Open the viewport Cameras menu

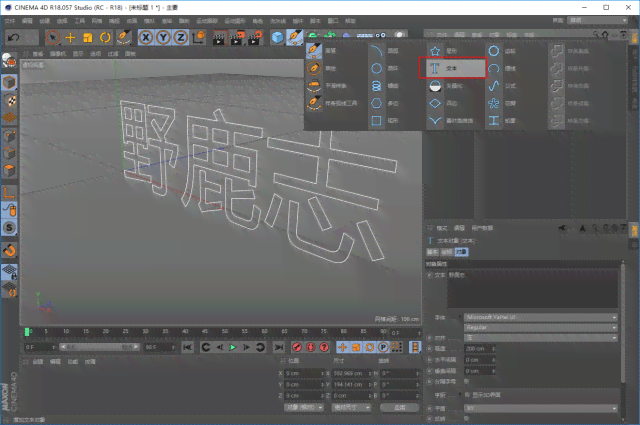(57, 54)
